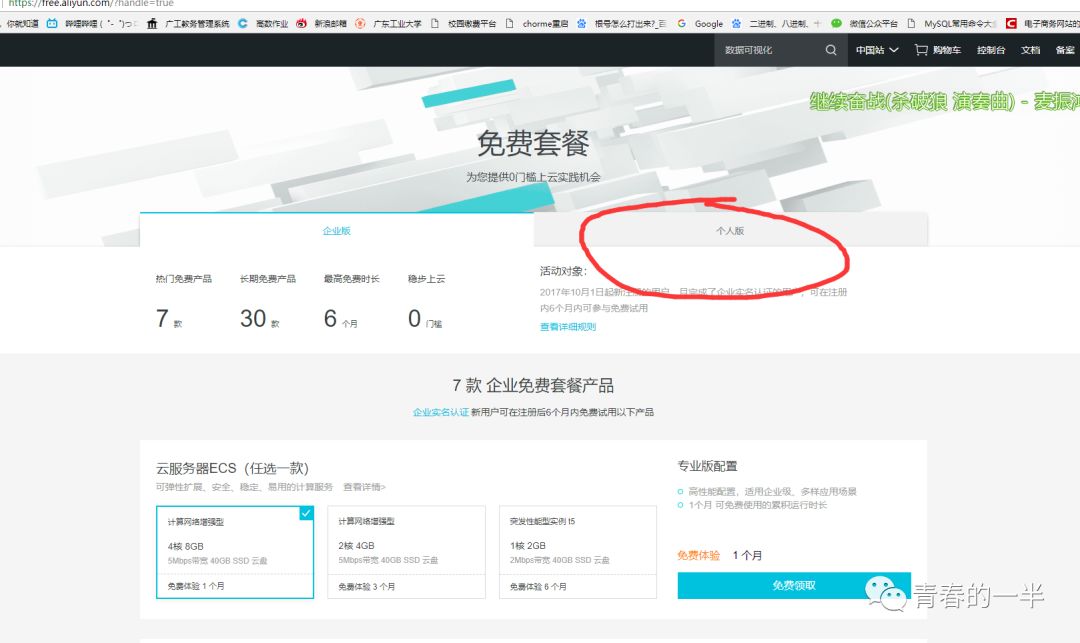Switch to the 个人版 tab
The height and width of the screenshot is (643, 1080).
click(x=730, y=230)
